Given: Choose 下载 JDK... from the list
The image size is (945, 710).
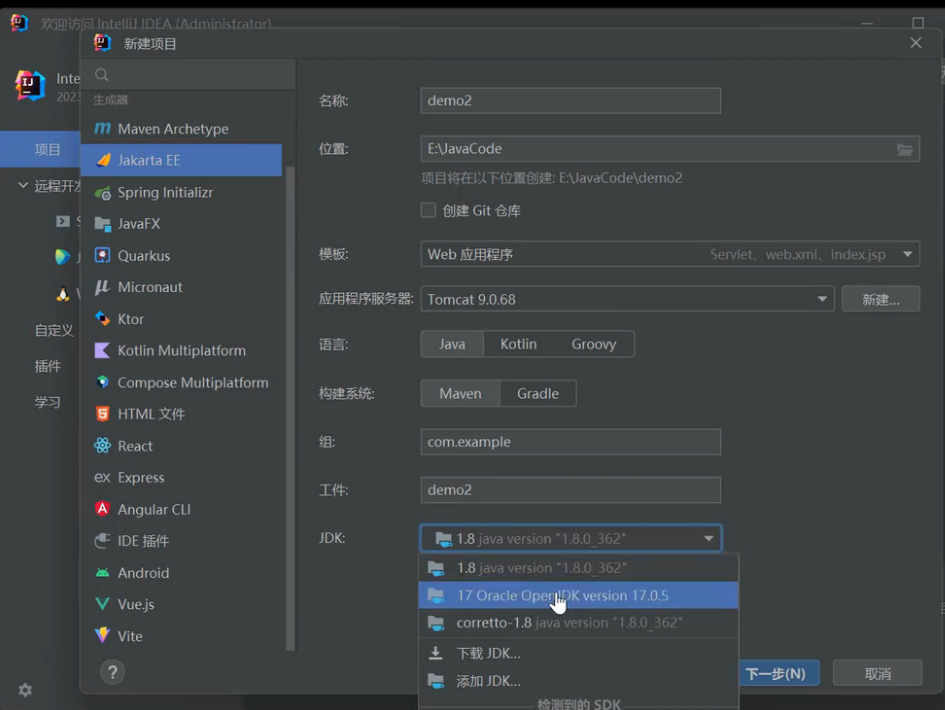Looking at the screenshot, I should [579, 653].
